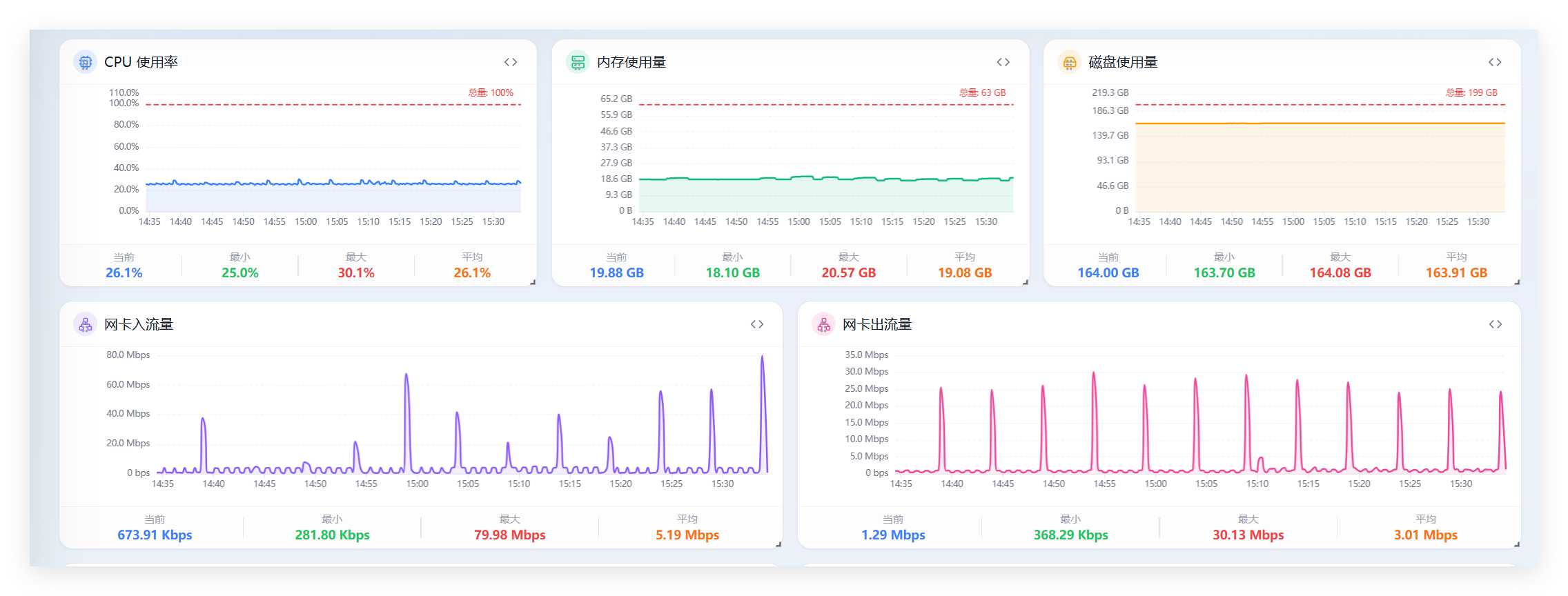The width and height of the screenshot is (1568, 596).
Task: Open embed code icon on 磁盘使用量 panel
Action: tap(1495, 62)
